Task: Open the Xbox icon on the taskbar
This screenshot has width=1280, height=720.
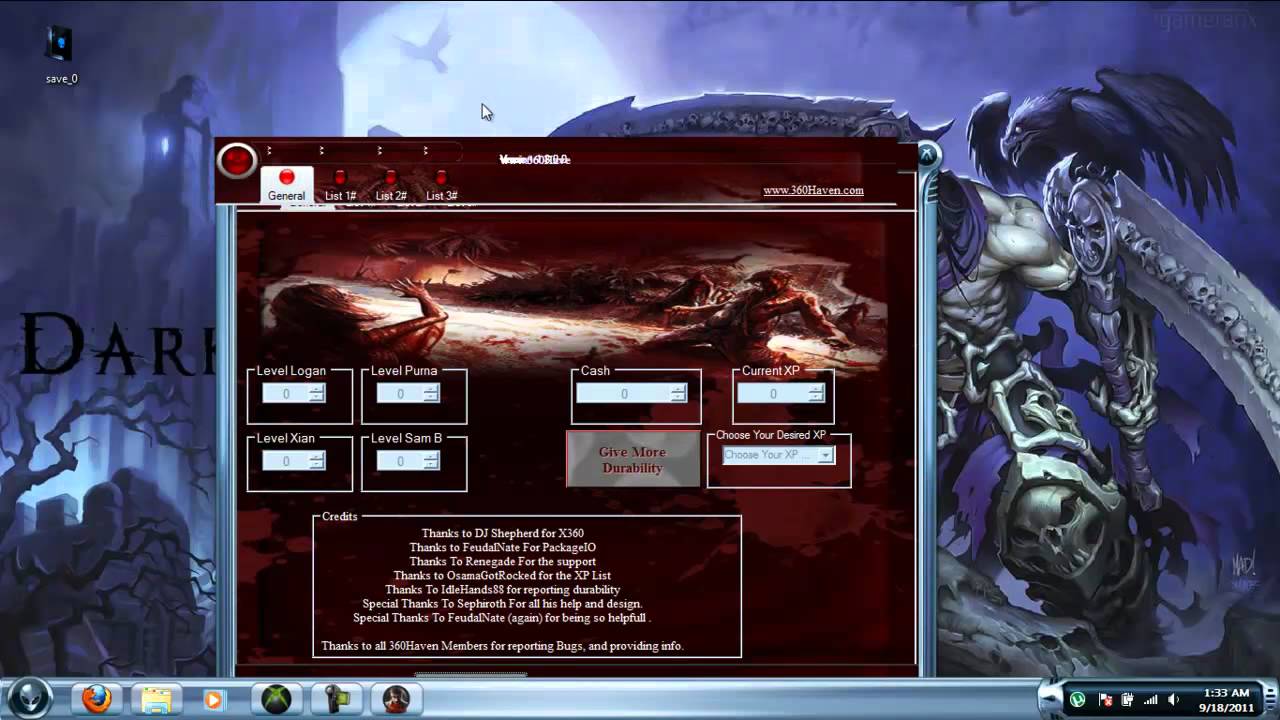Action: [276, 699]
